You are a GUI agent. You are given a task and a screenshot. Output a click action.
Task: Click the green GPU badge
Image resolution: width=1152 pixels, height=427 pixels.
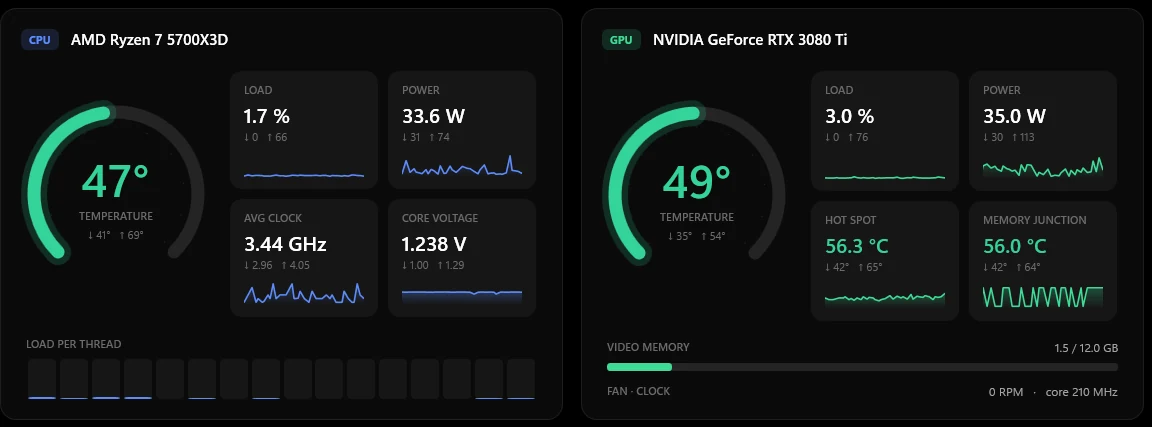(621, 40)
